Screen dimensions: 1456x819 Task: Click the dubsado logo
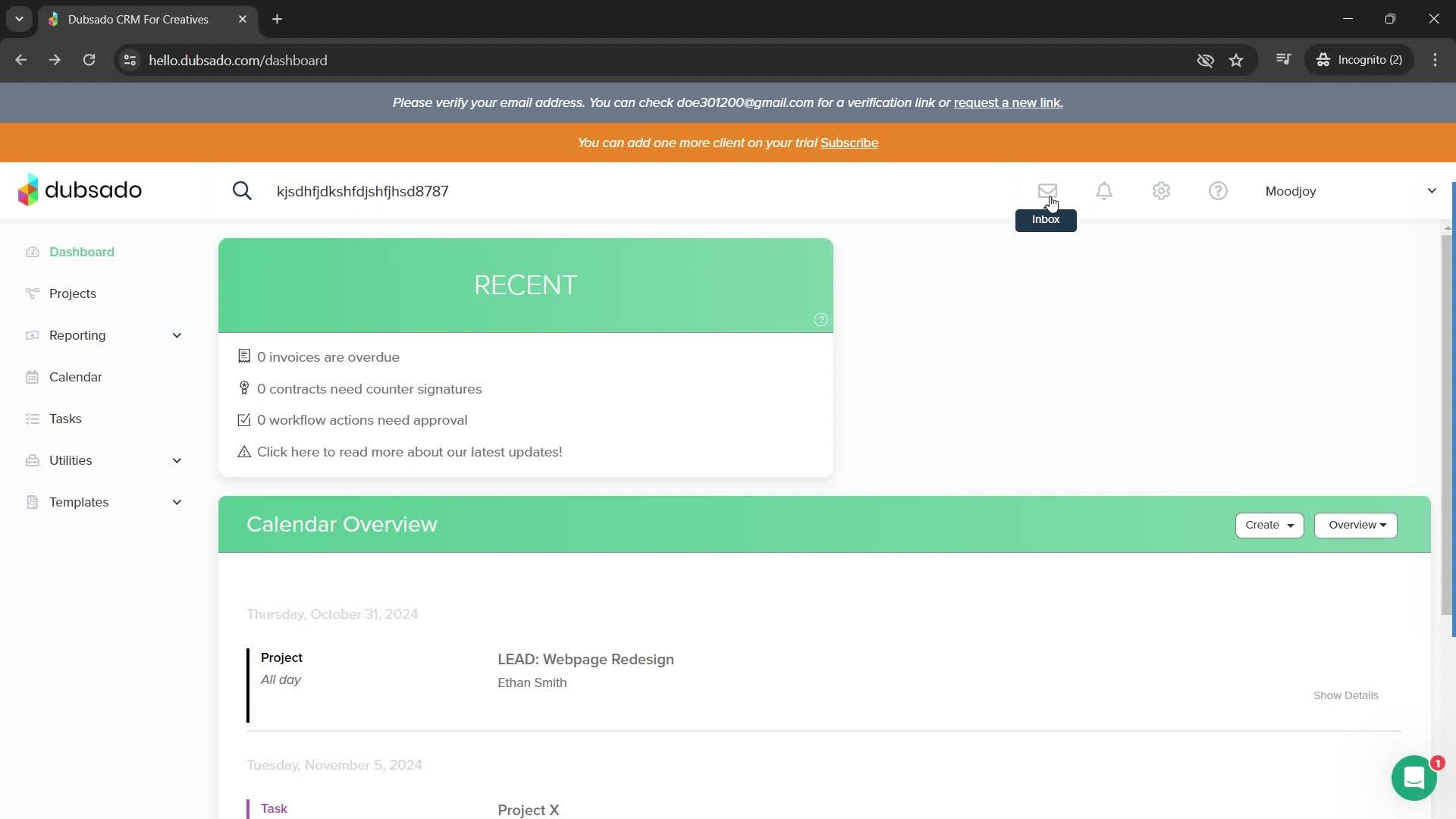click(x=80, y=190)
